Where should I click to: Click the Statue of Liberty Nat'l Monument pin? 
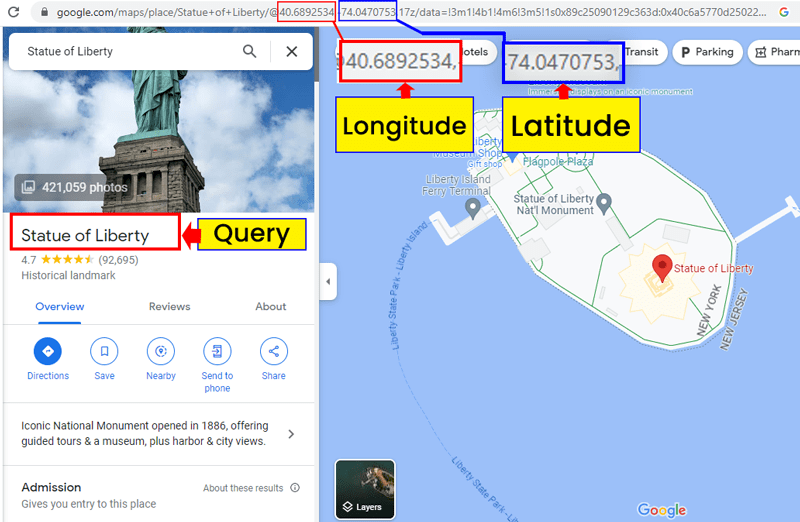tap(604, 204)
